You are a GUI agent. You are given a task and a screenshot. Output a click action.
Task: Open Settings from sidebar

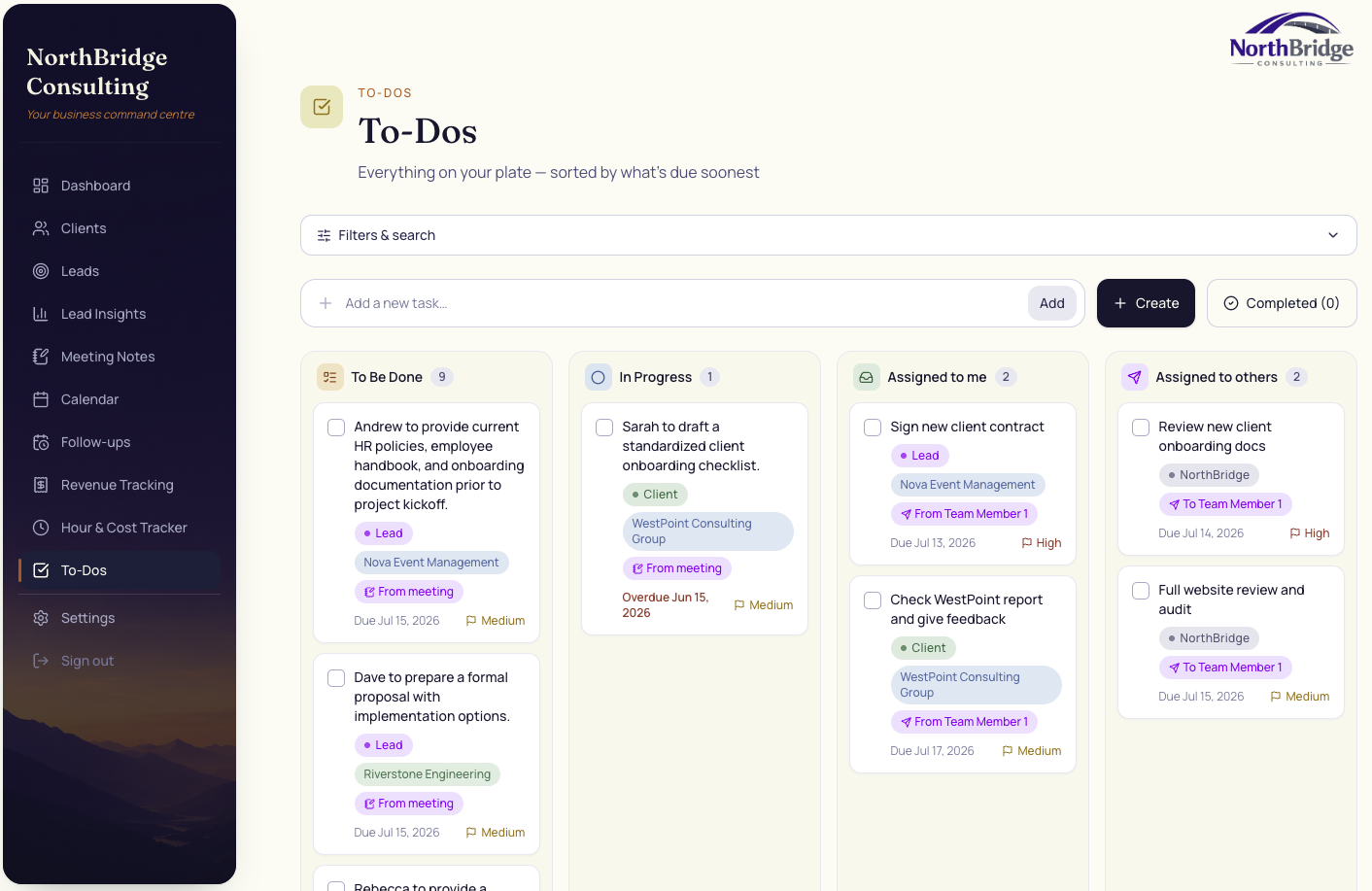[120, 618]
